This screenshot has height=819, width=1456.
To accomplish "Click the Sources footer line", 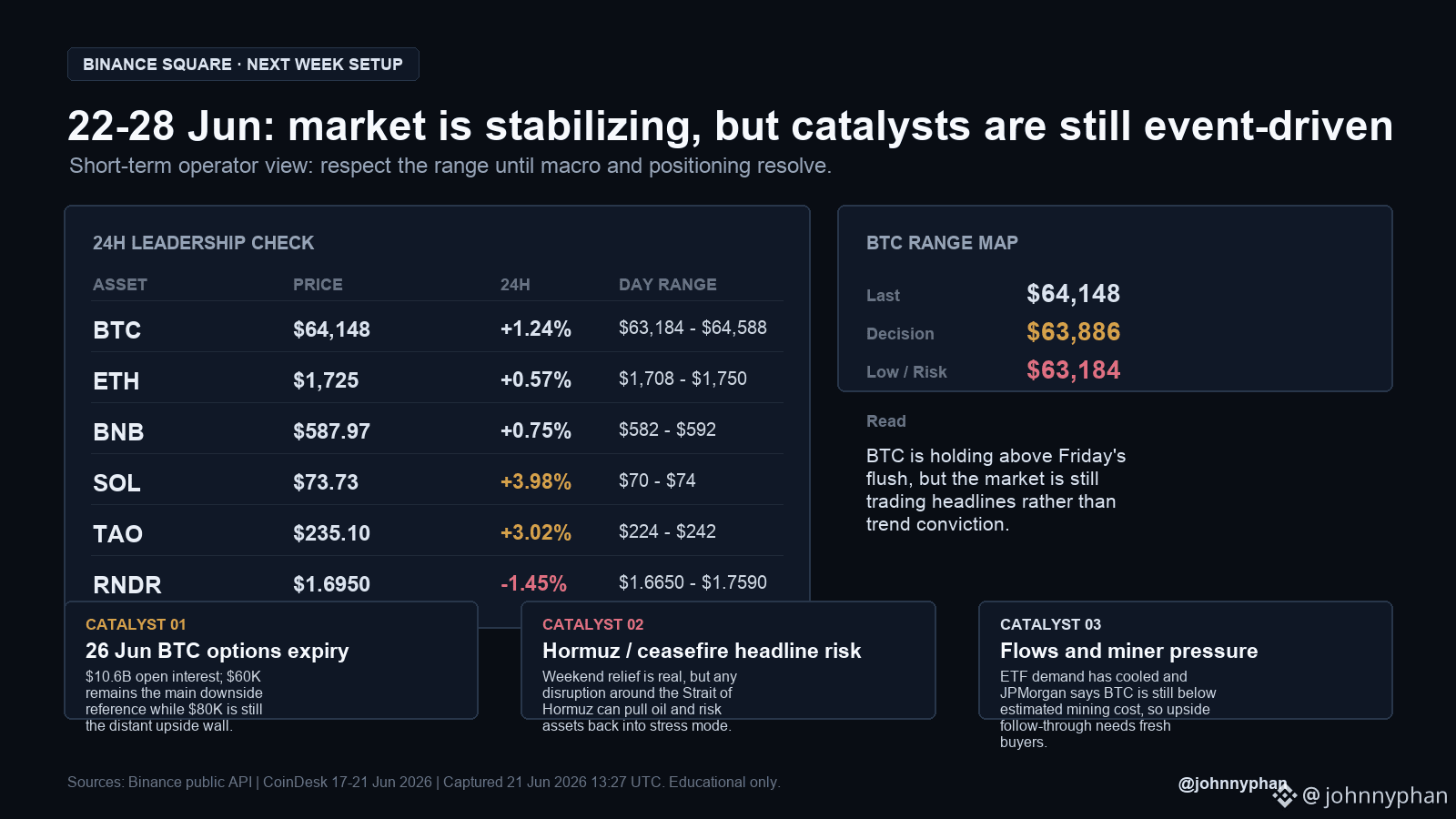I will [x=424, y=783].
